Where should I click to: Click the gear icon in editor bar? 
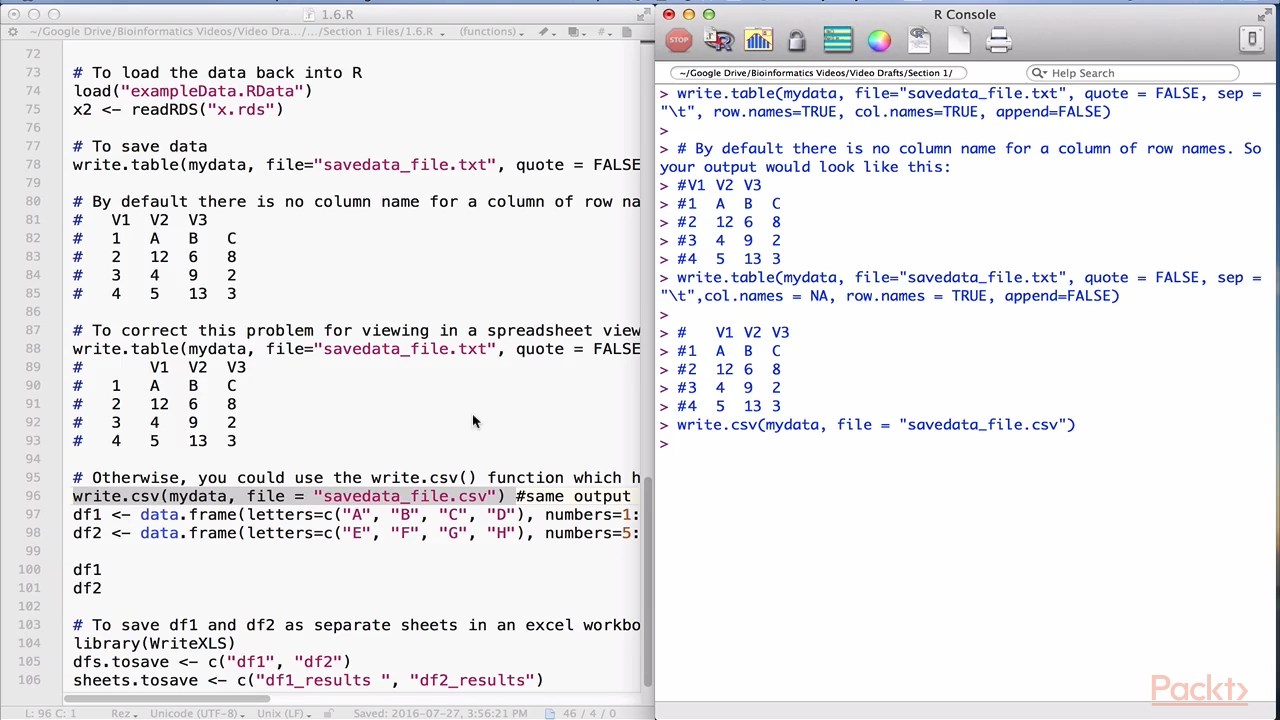click(13, 32)
